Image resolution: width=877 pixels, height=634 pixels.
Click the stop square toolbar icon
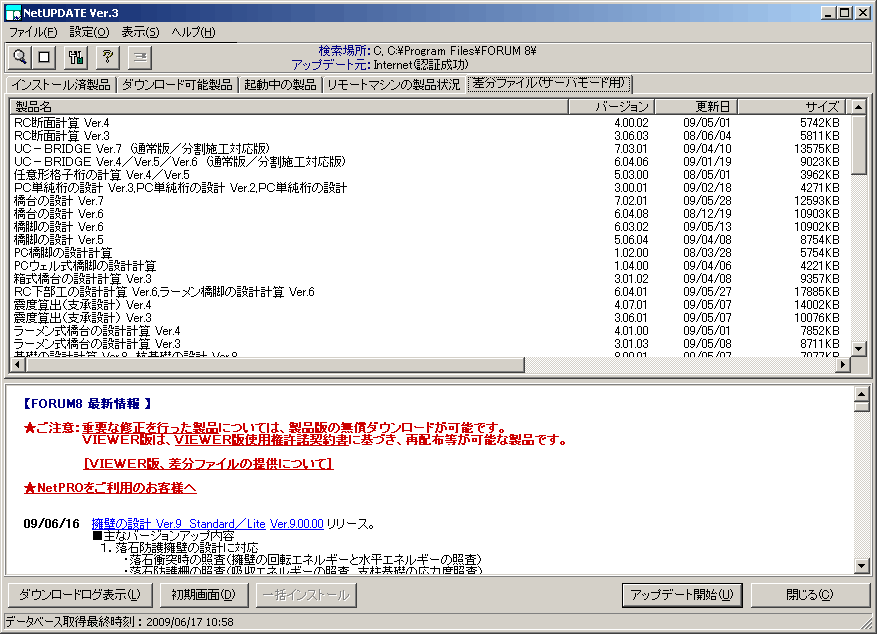(x=44, y=57)
